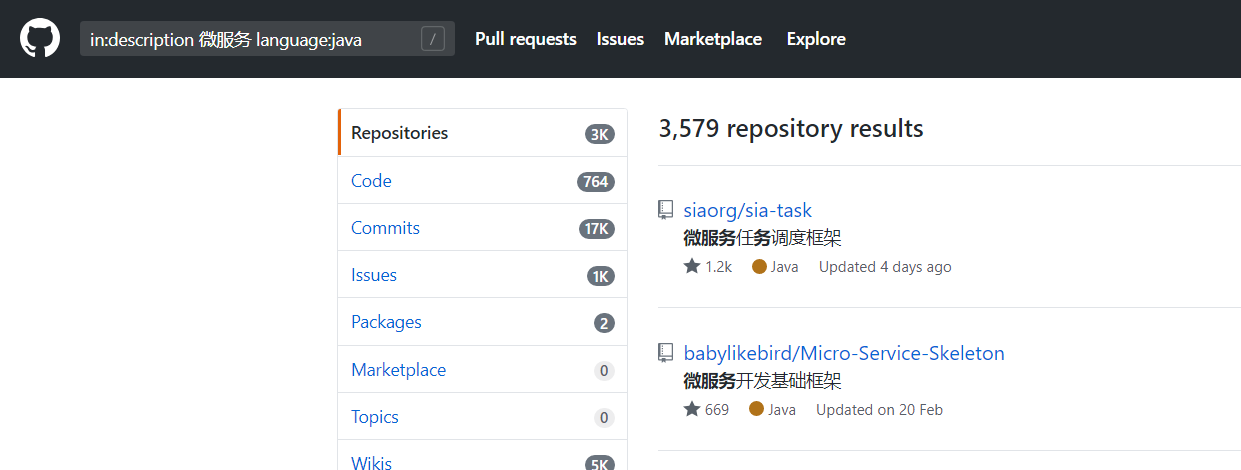Open Issues in the top navigation
Viewport: 1241px width, 470px height.
[x=620, y=39]
